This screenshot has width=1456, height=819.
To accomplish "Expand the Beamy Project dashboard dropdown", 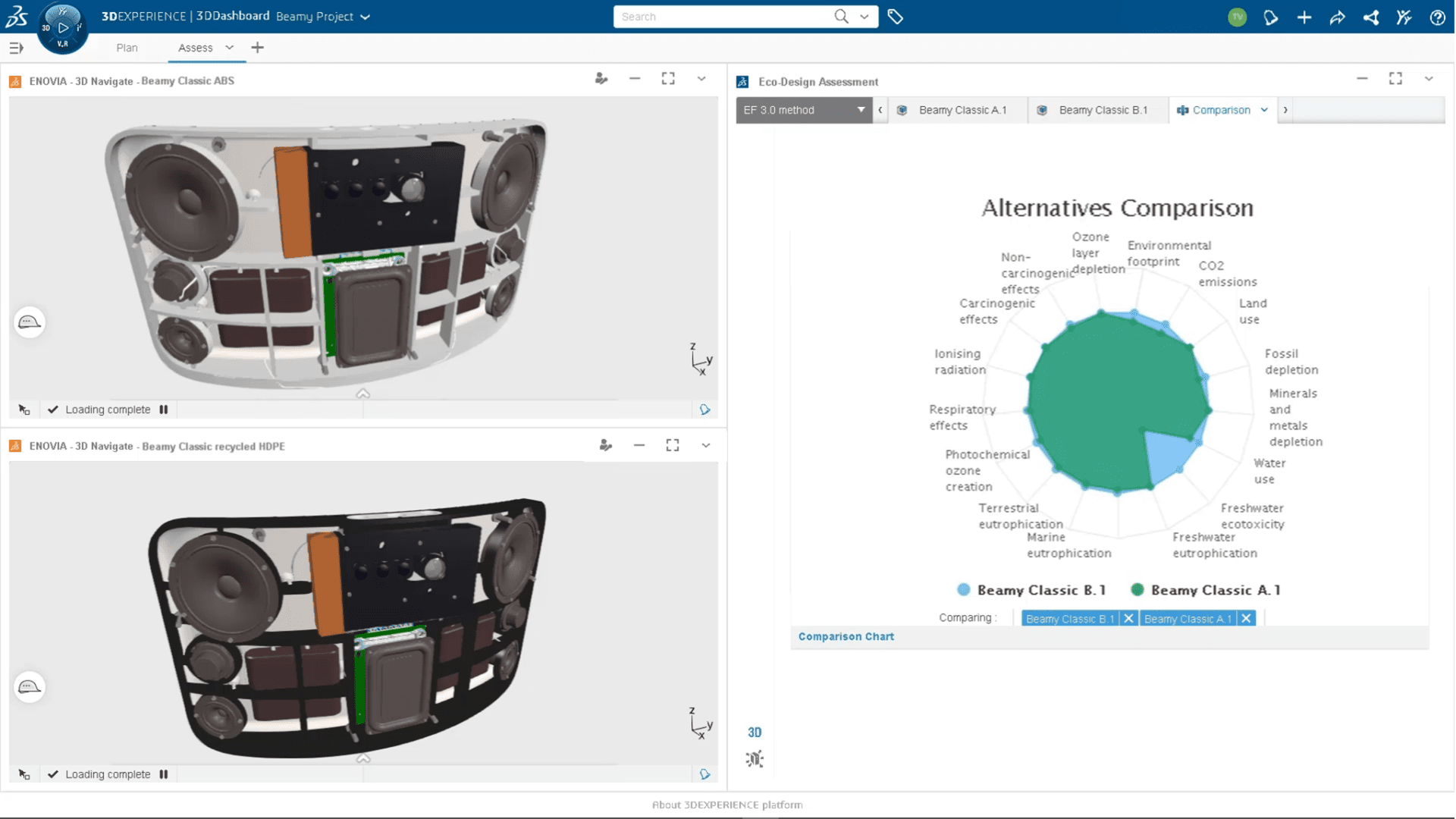I will click(365, 17).
